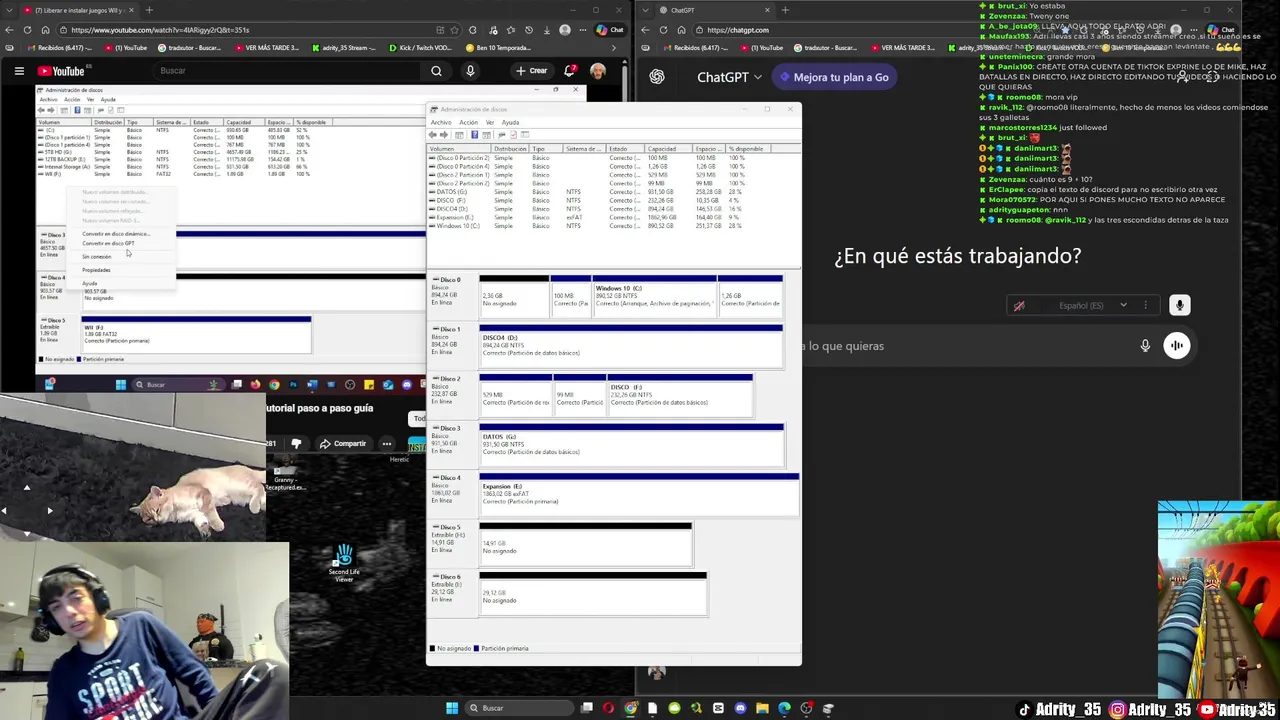Reload the YouTube browser page
The image size is (1280, 720).
click(x=27, y=30)
